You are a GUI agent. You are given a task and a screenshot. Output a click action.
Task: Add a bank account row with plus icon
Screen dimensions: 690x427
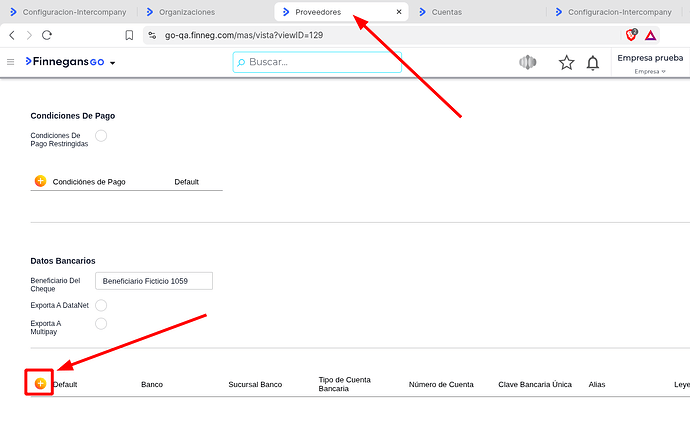(x=40, y=383)
